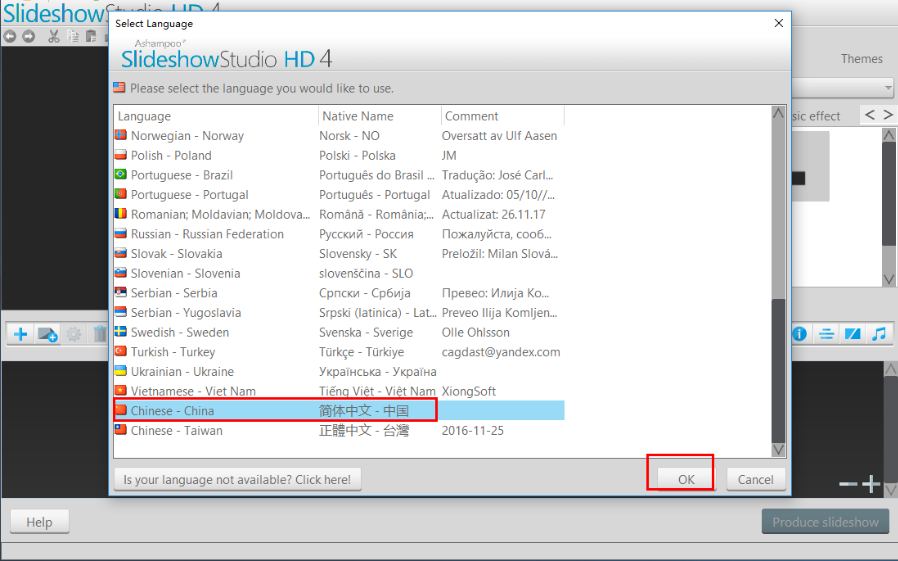The height and width of the screenshot is (561, 898).
Task: Click the Cut scissors icon
Action: (54, 37)
